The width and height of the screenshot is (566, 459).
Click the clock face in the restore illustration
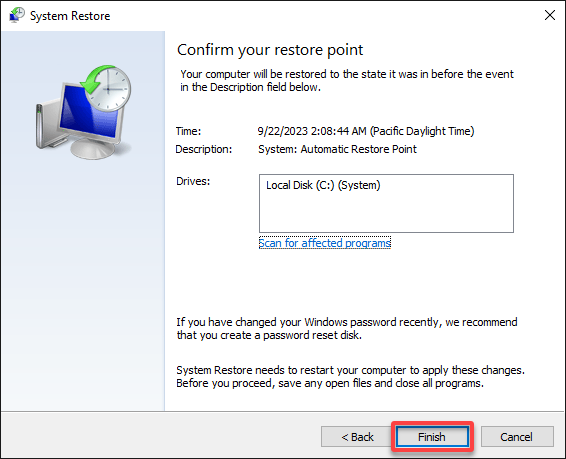click(x=109, y=89)
